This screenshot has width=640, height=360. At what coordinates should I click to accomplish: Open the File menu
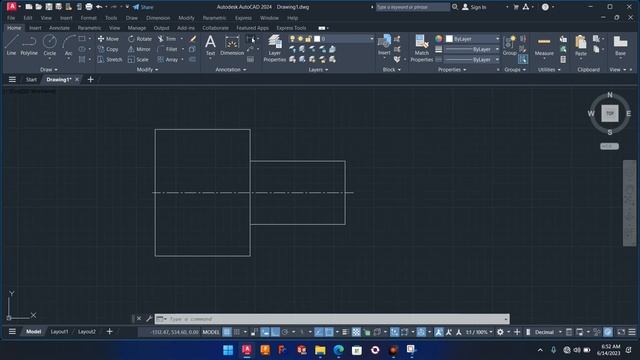[11, 18]
